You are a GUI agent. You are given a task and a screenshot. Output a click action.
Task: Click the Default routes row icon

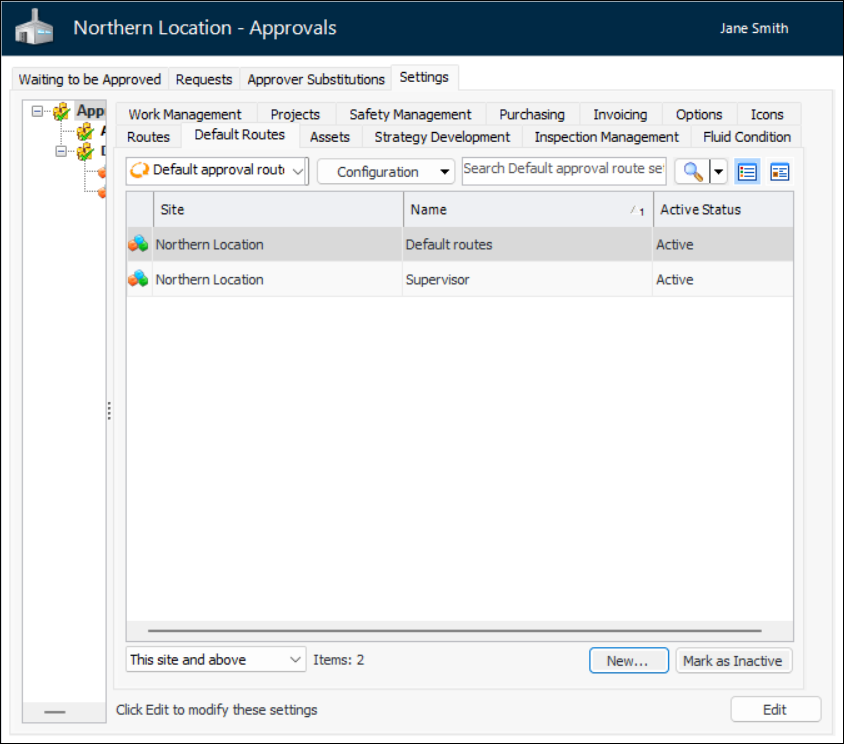coord(138,244)
